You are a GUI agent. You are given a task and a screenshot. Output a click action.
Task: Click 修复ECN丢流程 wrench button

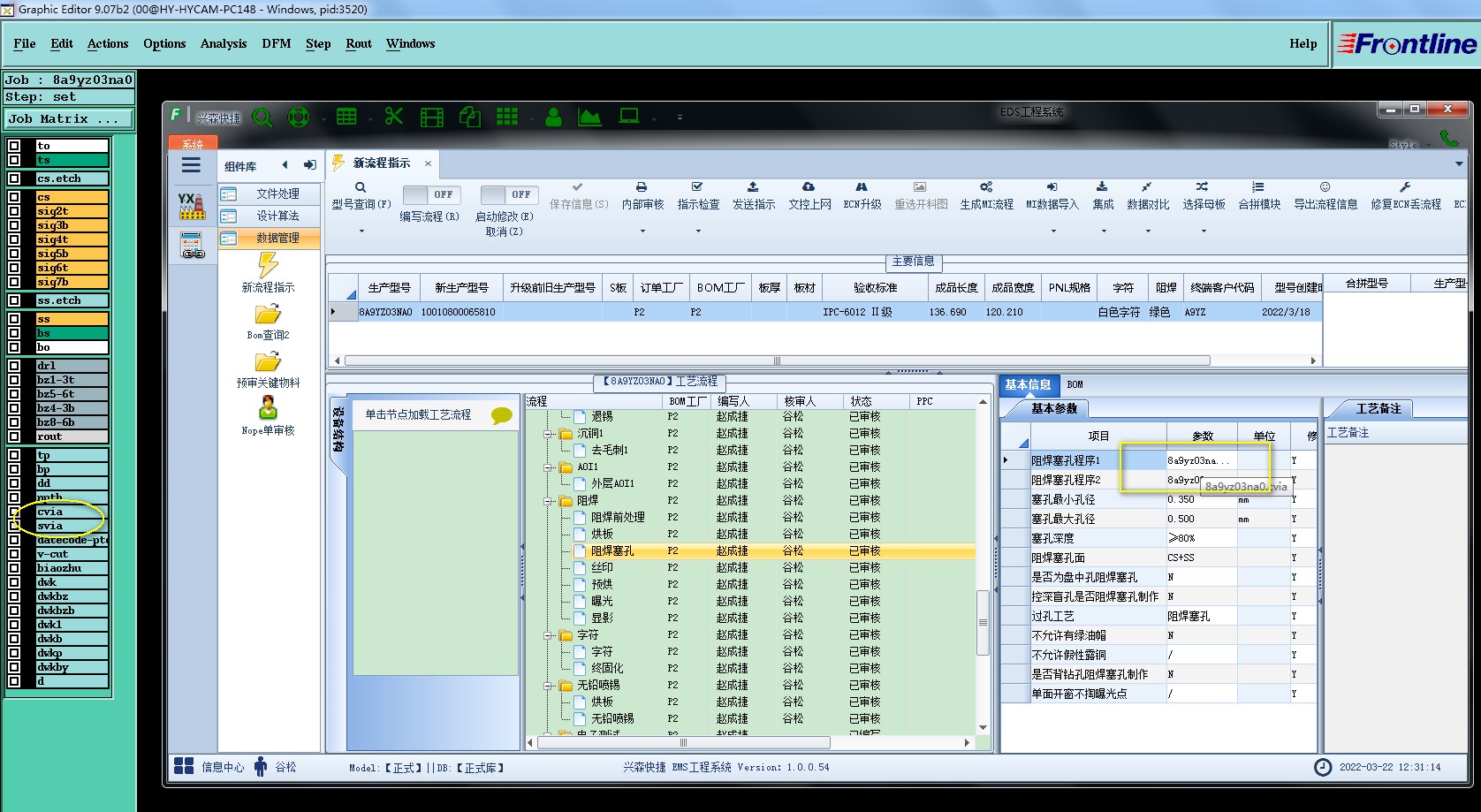click(x=1405, y=196)
